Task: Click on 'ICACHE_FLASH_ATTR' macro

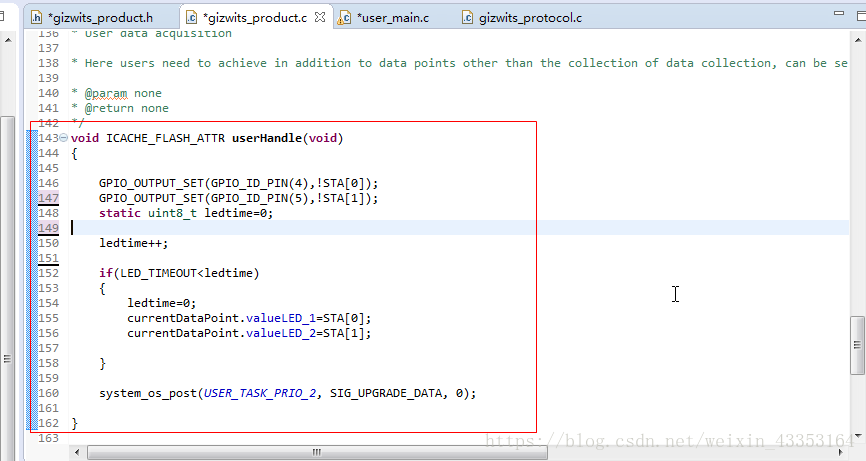Action: 165,138
